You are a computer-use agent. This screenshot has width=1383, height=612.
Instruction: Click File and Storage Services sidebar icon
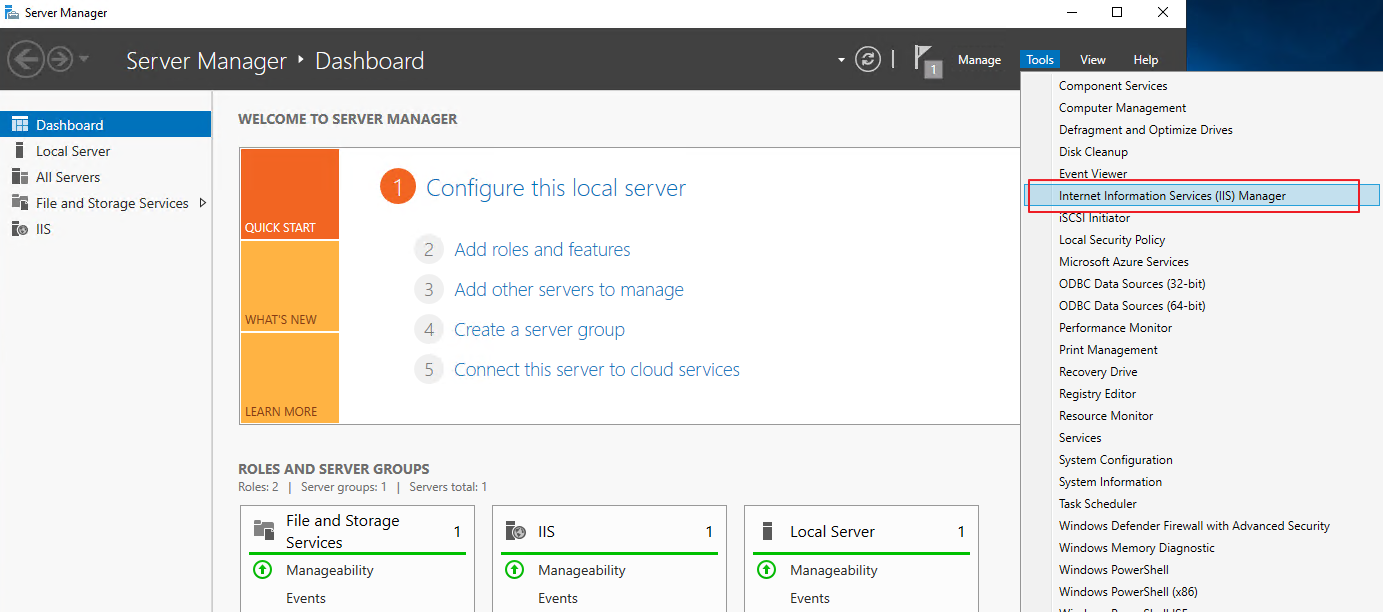pos(20,202)
